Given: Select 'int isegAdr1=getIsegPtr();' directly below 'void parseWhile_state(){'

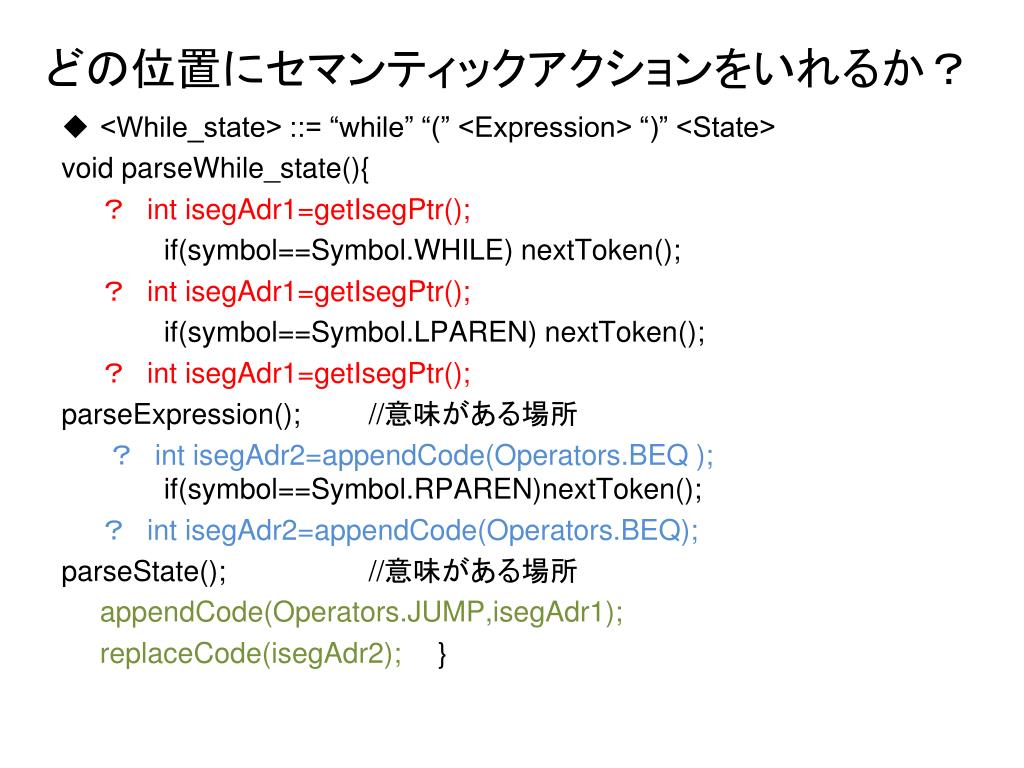Looking at the screenshot, I should tap(308, 210).
